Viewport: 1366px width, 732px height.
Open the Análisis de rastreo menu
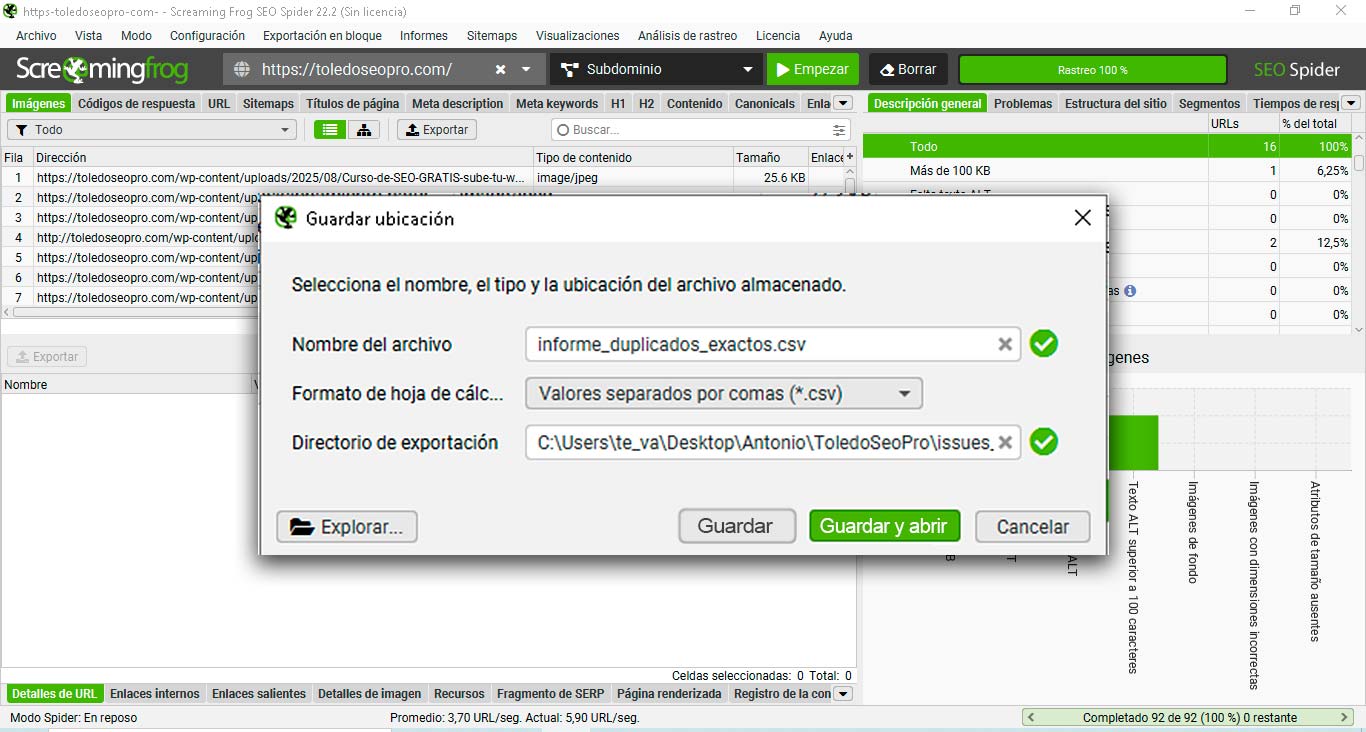point(687,35)
